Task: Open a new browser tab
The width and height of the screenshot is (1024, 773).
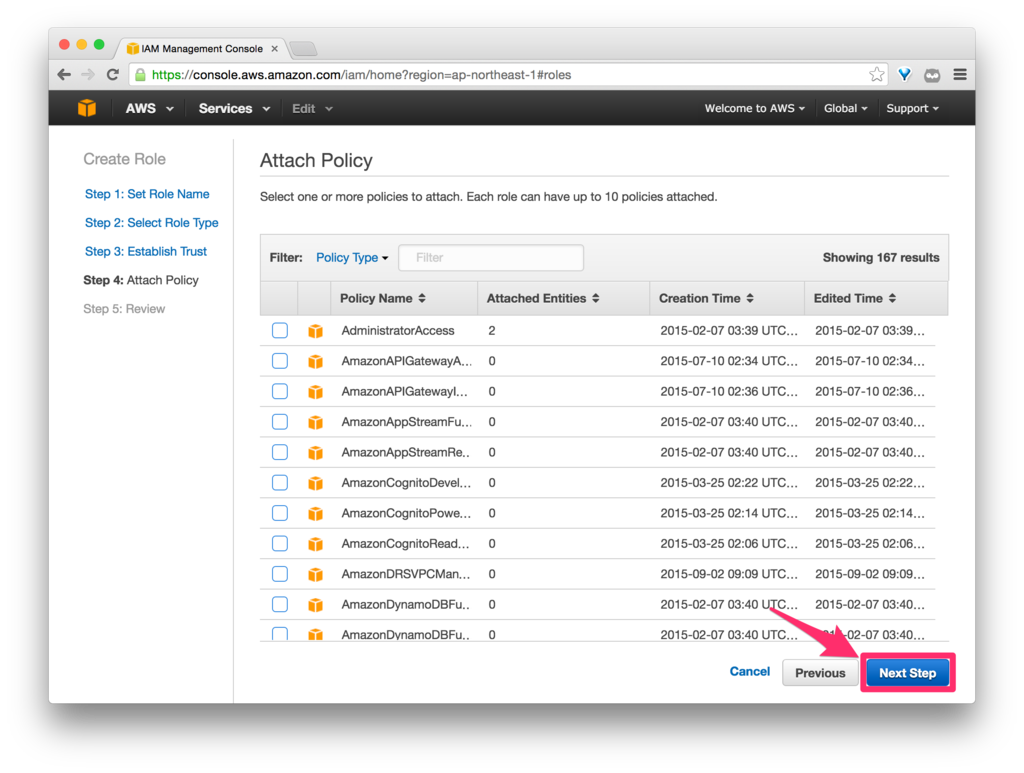Action: (303, 48)
